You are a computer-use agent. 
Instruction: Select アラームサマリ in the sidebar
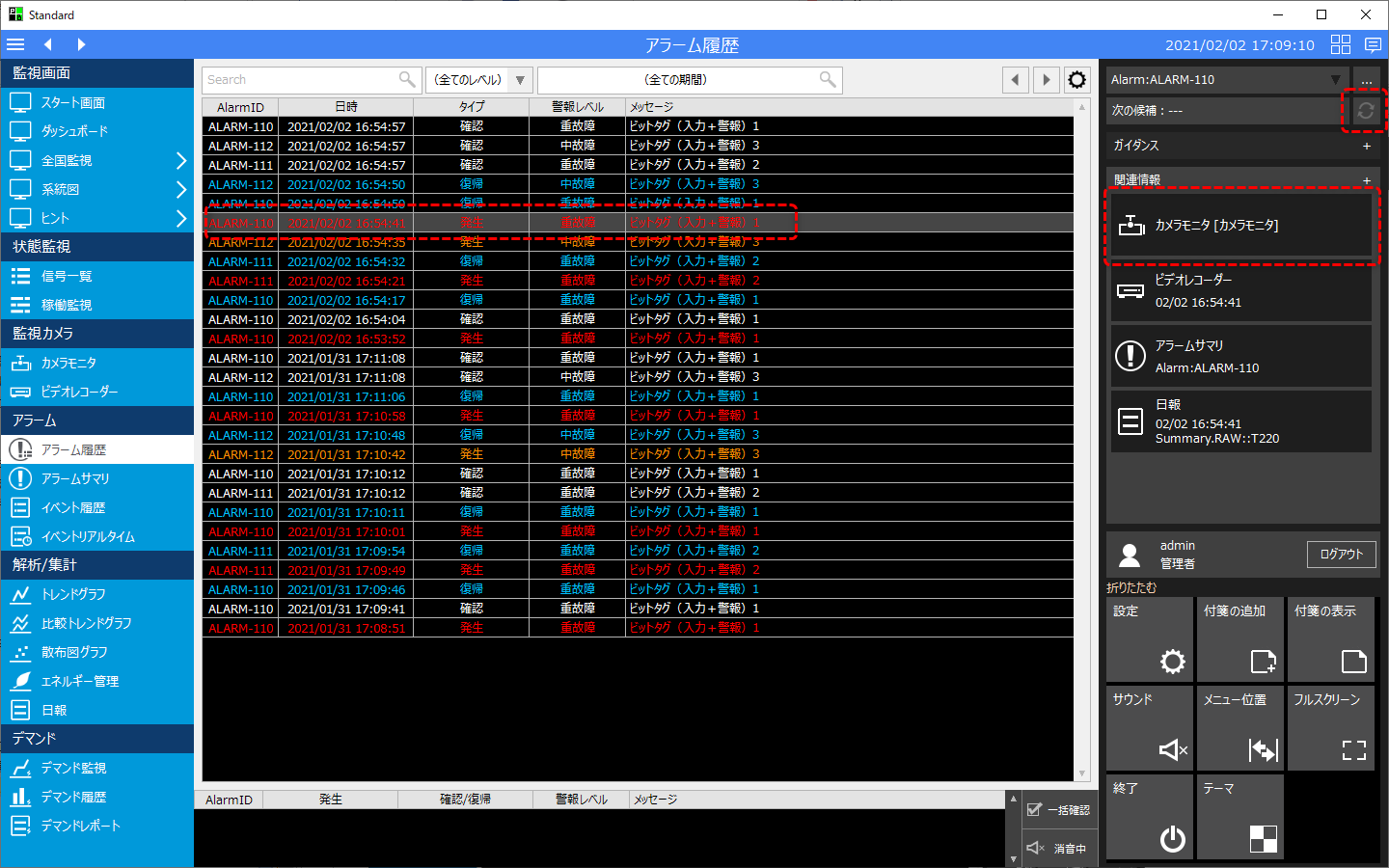75,478
